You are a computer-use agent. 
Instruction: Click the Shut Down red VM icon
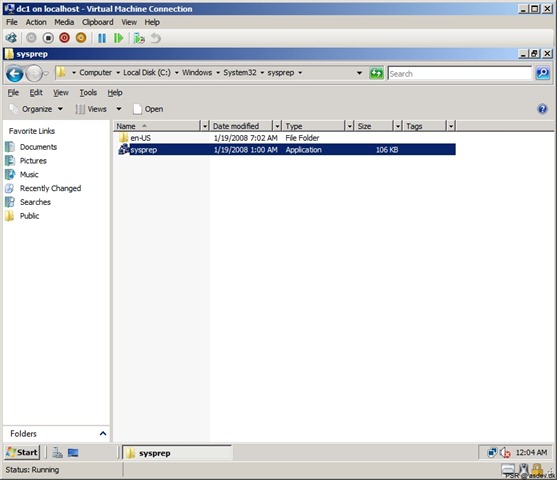[64, 38]
